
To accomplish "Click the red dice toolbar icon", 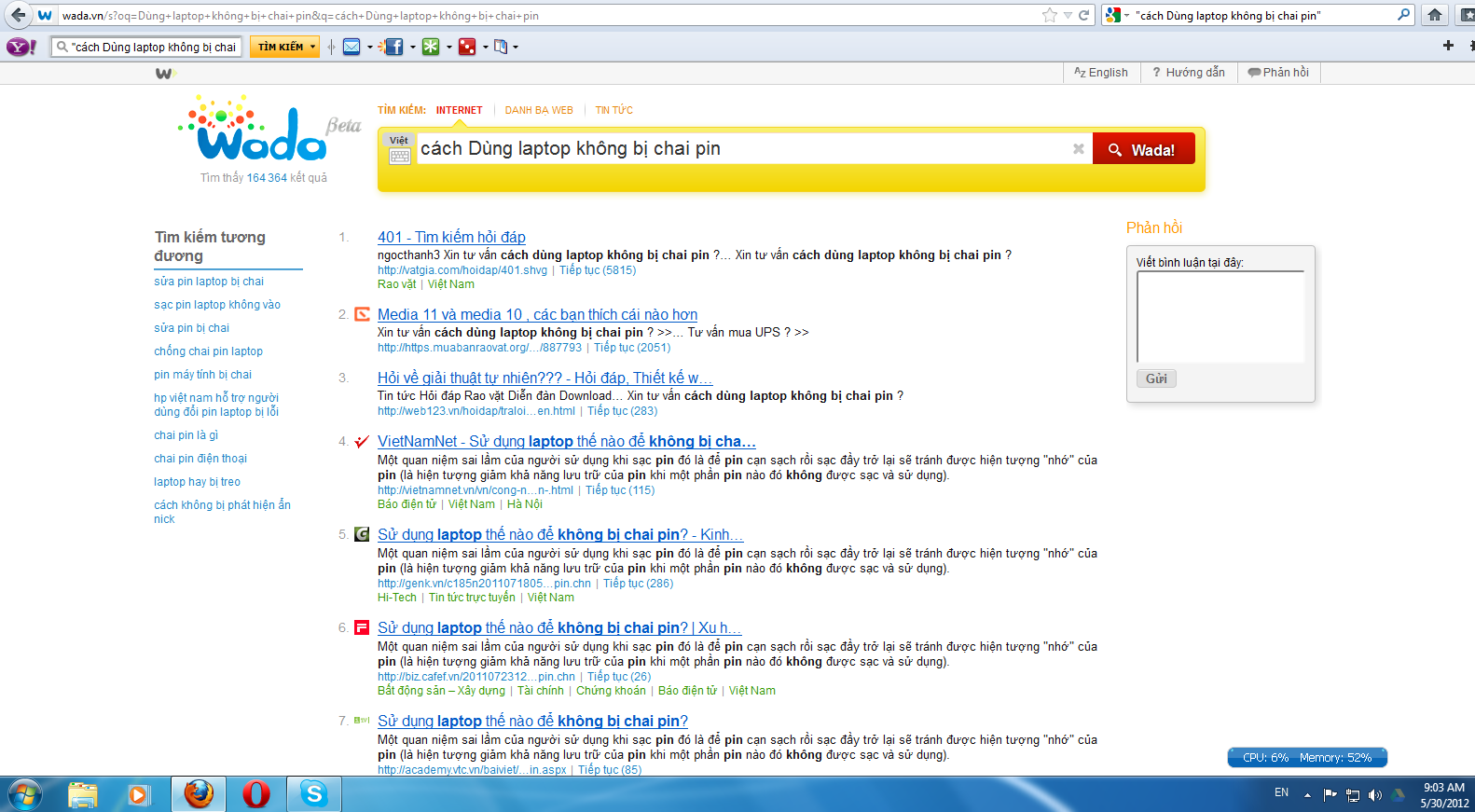I will [467, 47].
